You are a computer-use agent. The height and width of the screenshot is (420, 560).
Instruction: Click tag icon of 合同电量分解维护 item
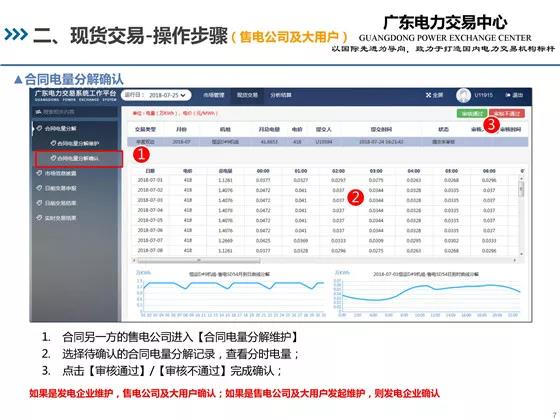point(53,143)
